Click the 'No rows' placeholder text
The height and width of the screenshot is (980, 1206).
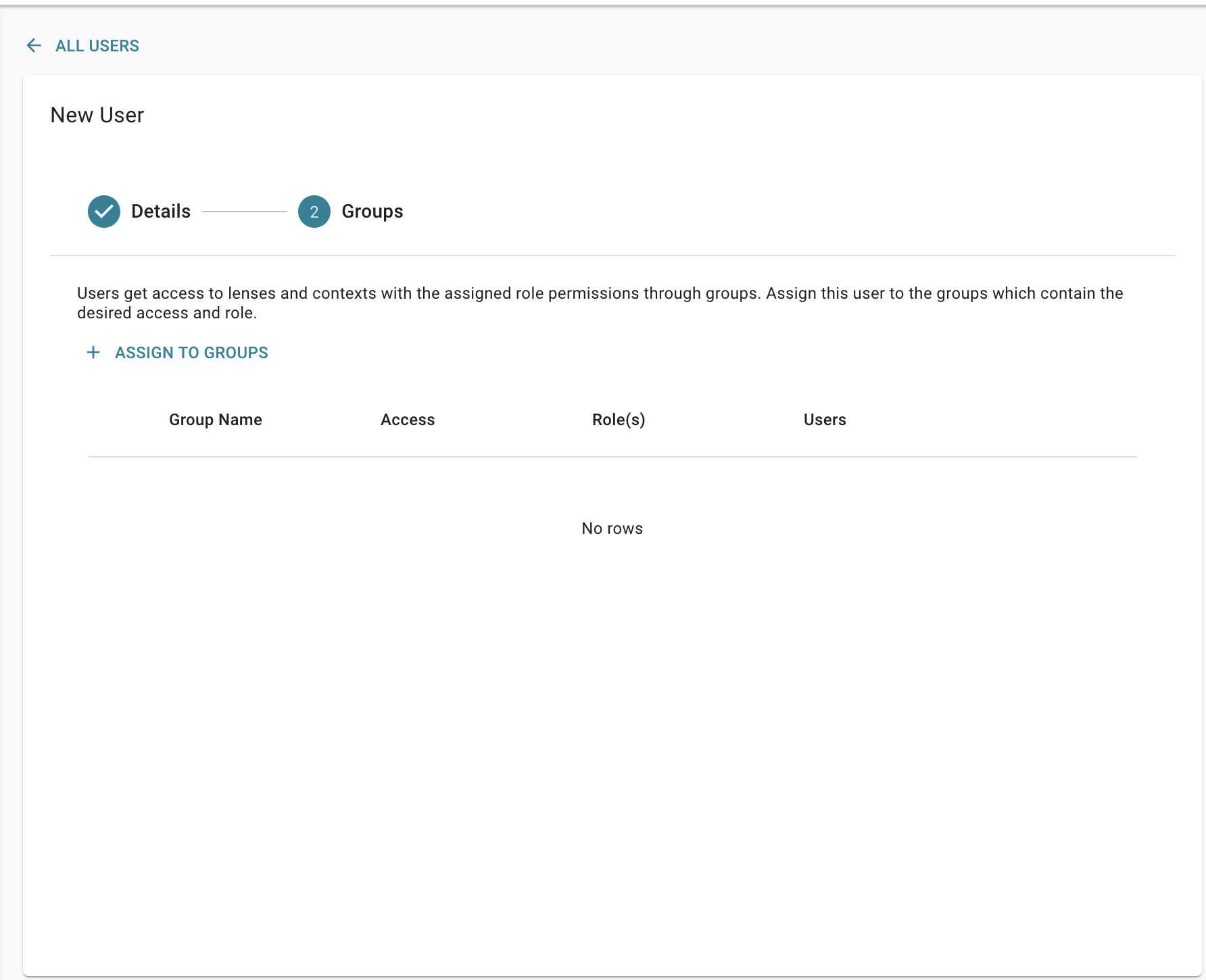[612, 529]
